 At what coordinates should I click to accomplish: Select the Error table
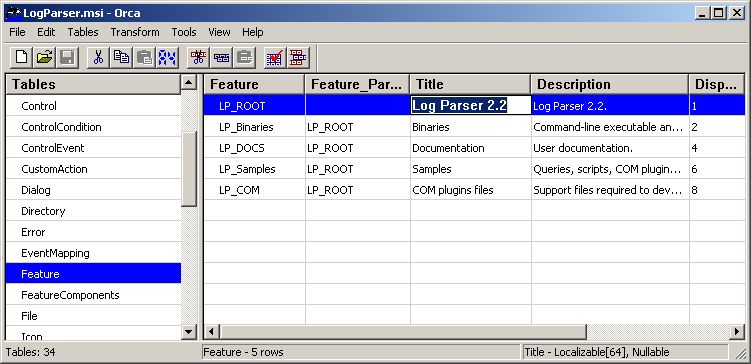click(93, 232)
